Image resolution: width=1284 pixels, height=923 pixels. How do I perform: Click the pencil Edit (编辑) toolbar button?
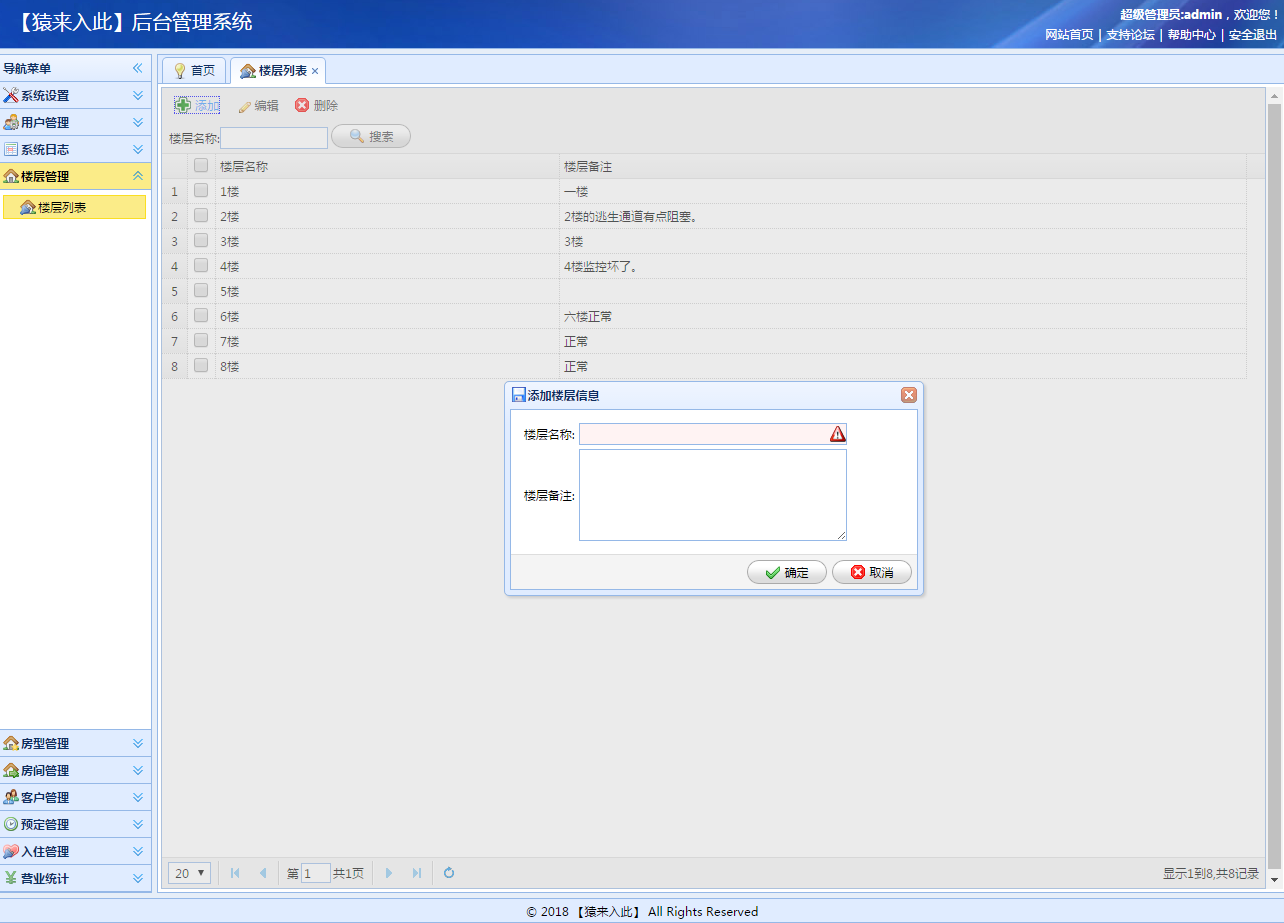[258, 105]
